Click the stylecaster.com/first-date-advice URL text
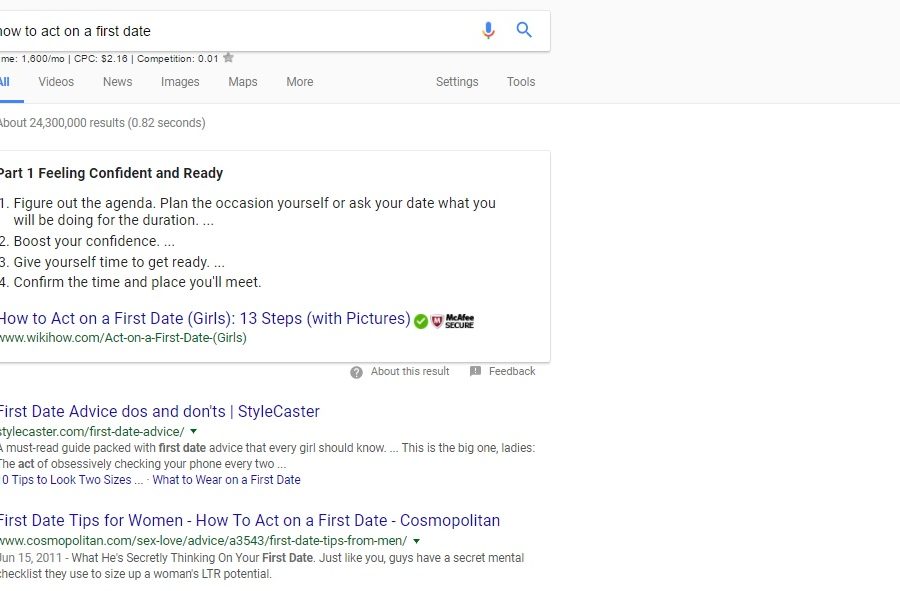Image resolution: width=900 pixels, height=591 pixels. tap(92, 431)
